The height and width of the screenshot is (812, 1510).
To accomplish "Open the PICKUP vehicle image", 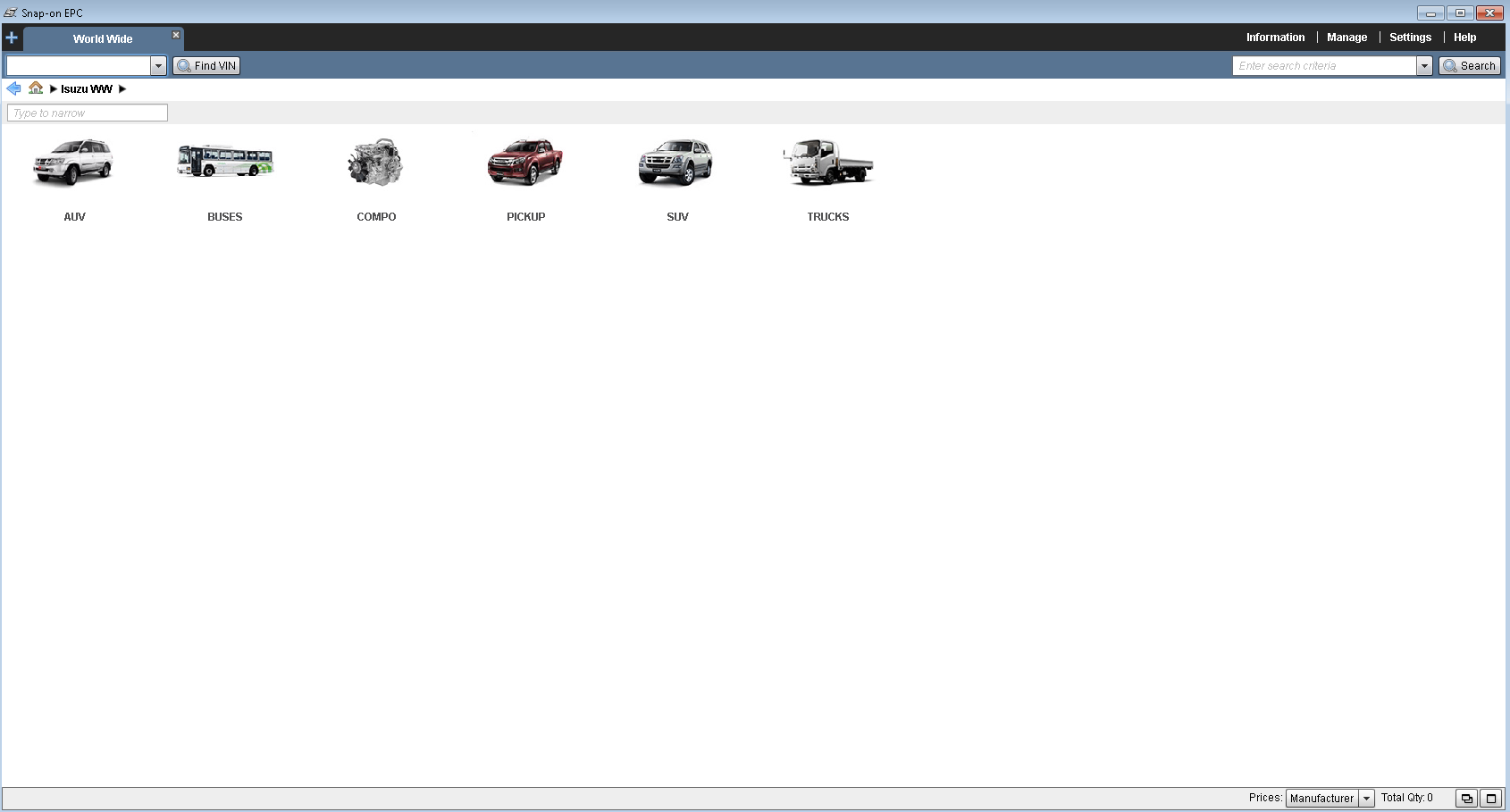I will tap(525, 162).
